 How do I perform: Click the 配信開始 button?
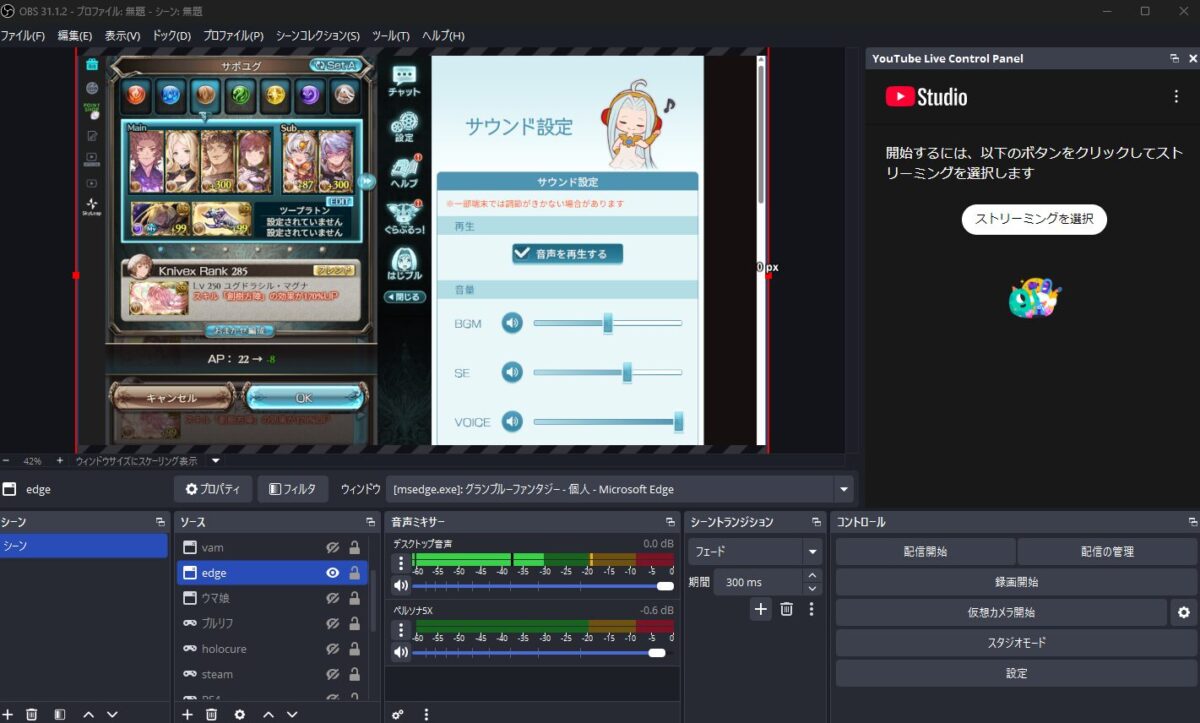924,551
